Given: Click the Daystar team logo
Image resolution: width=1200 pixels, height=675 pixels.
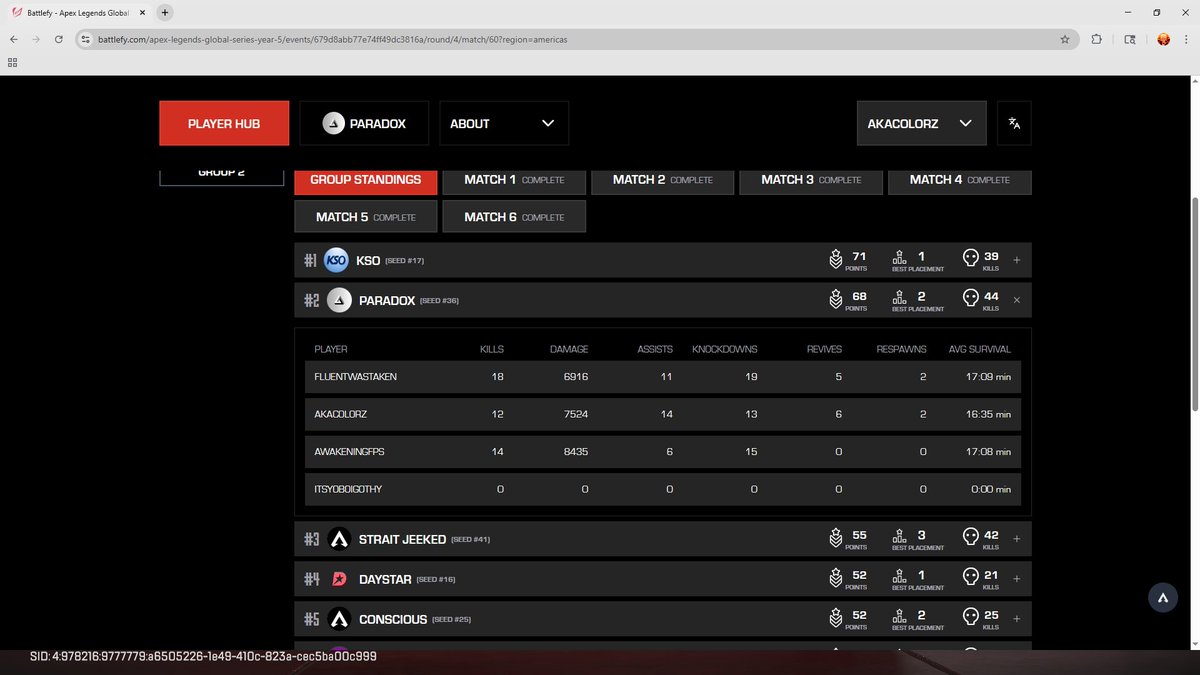Looking at the screenshot, I should pos(339,579).
